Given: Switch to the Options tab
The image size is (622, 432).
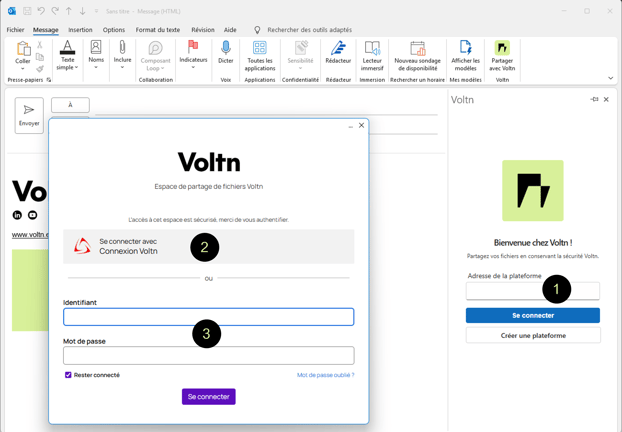Looking at the screenshot, I should [114, 30].
